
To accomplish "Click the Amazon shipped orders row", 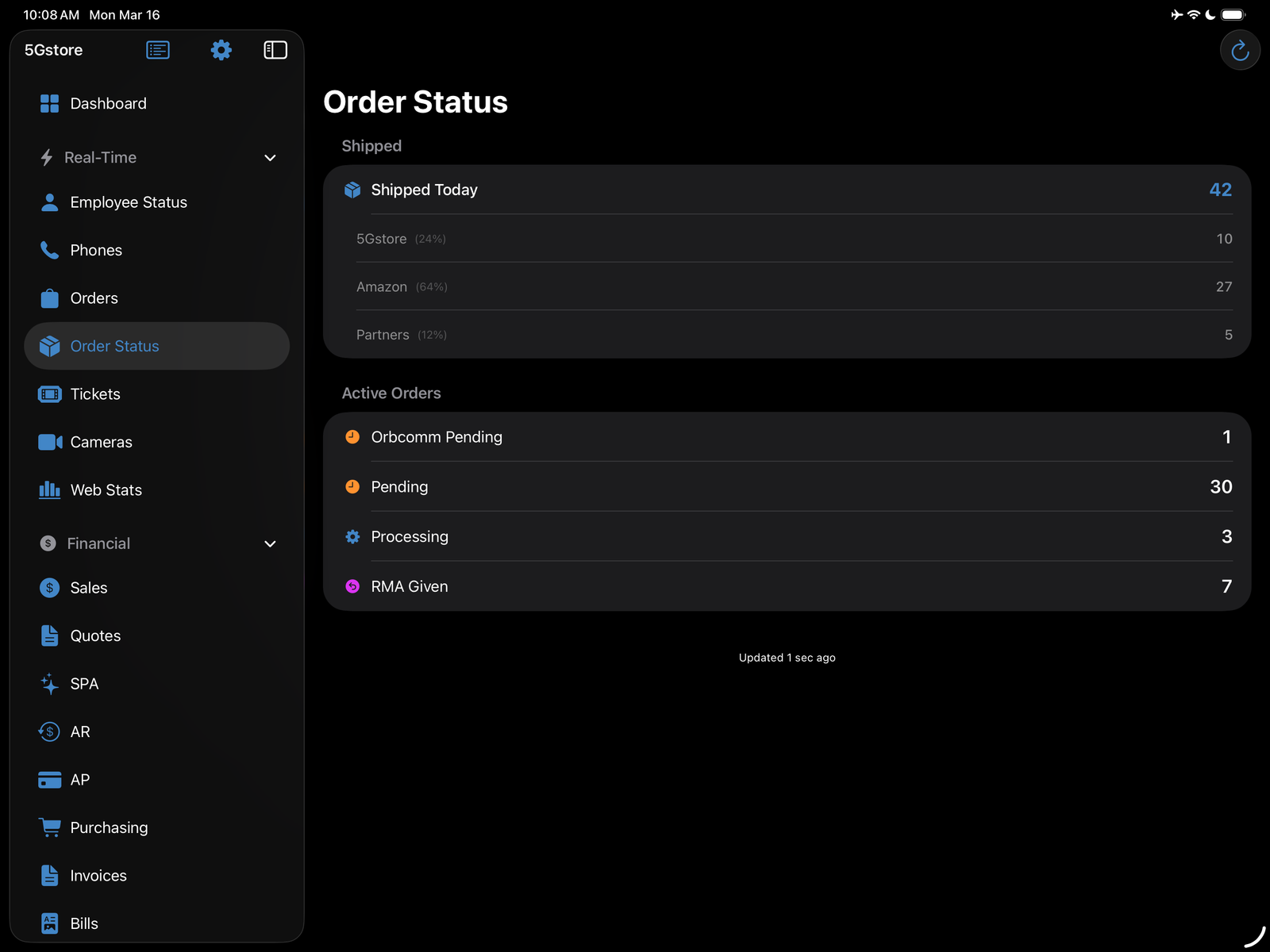I will point(786,286).
